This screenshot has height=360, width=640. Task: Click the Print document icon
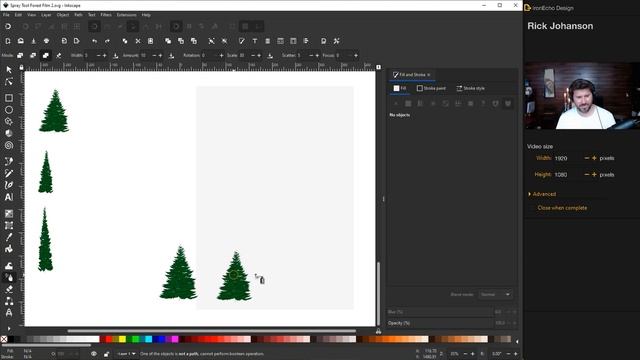(x=46, y=41)
